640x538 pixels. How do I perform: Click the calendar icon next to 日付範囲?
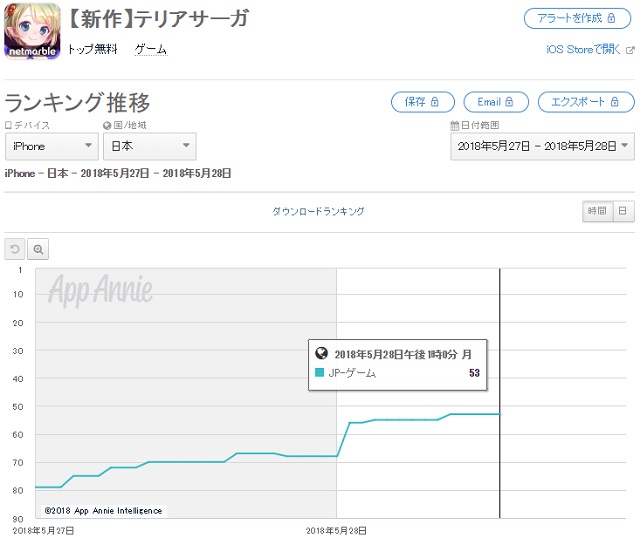point(455,126)
